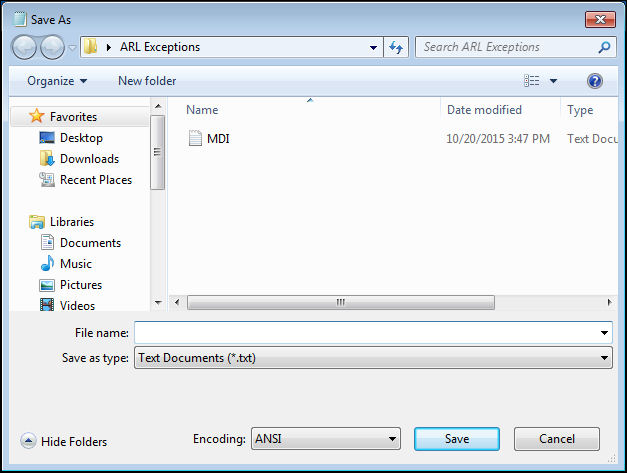Click the Notepad icon in title bar
627x473 pixels.
tap(19, 19)
